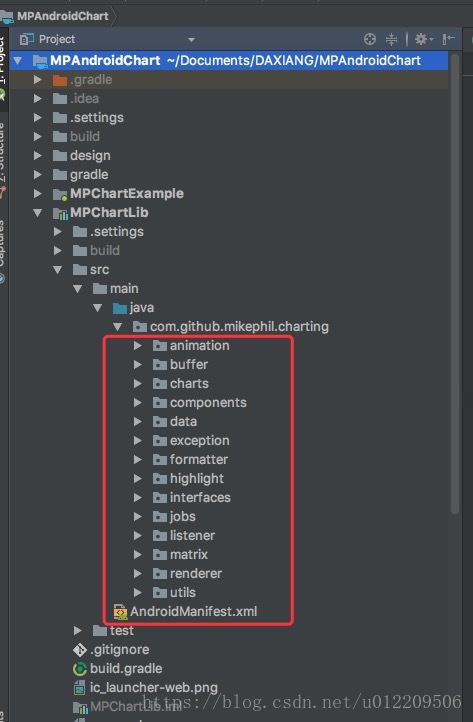The height and width of the screenshot is (722, 473).
Task: Click the Project panel vertical scrollbar
Action: click(x=455, y=283)
